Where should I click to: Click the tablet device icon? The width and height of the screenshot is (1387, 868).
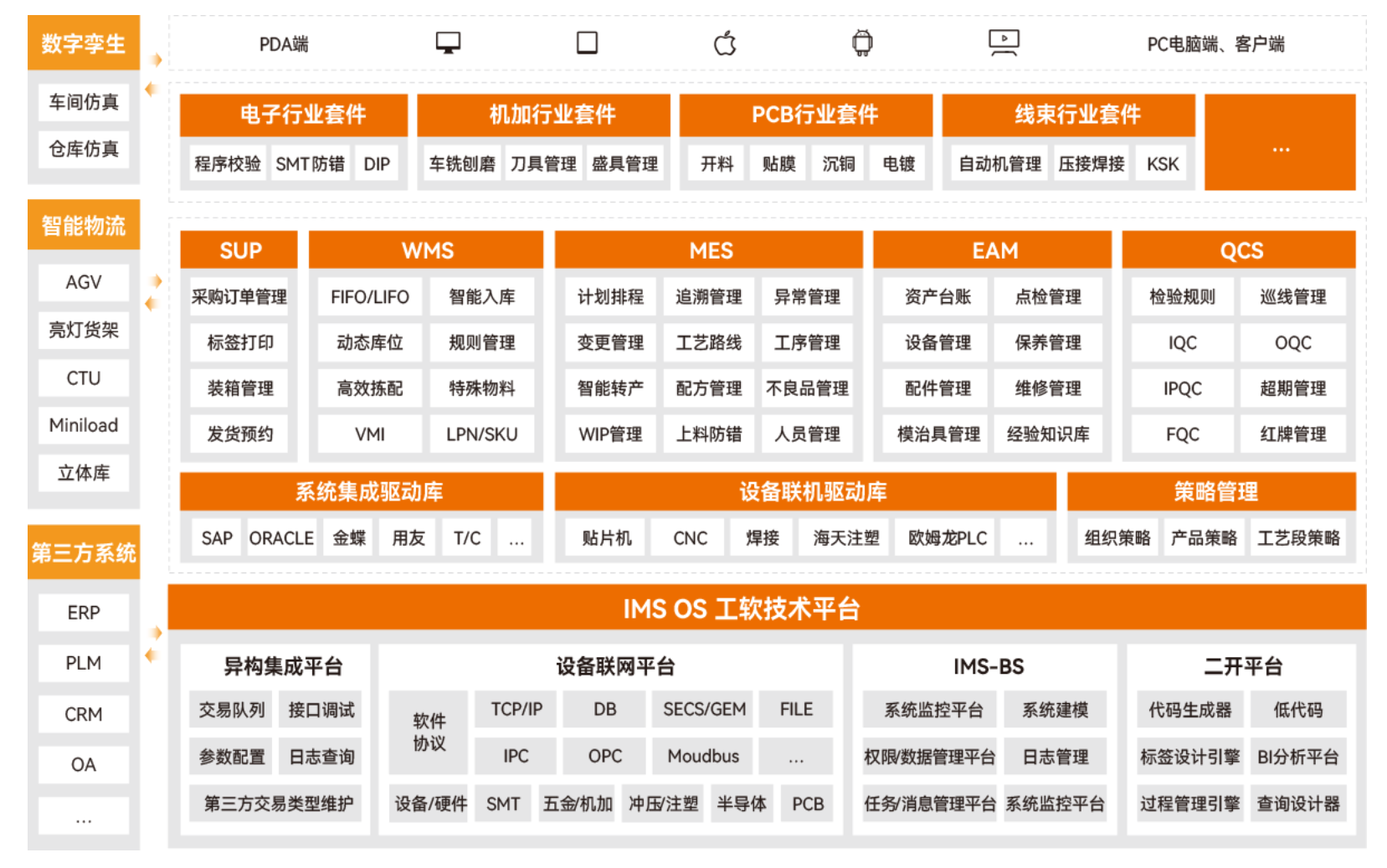[587, 43]
